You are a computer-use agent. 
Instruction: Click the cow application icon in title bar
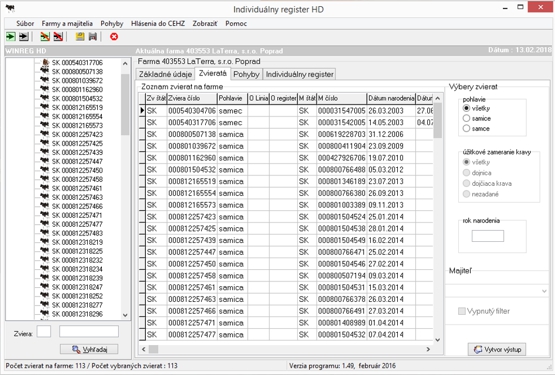tap(10, 8)
